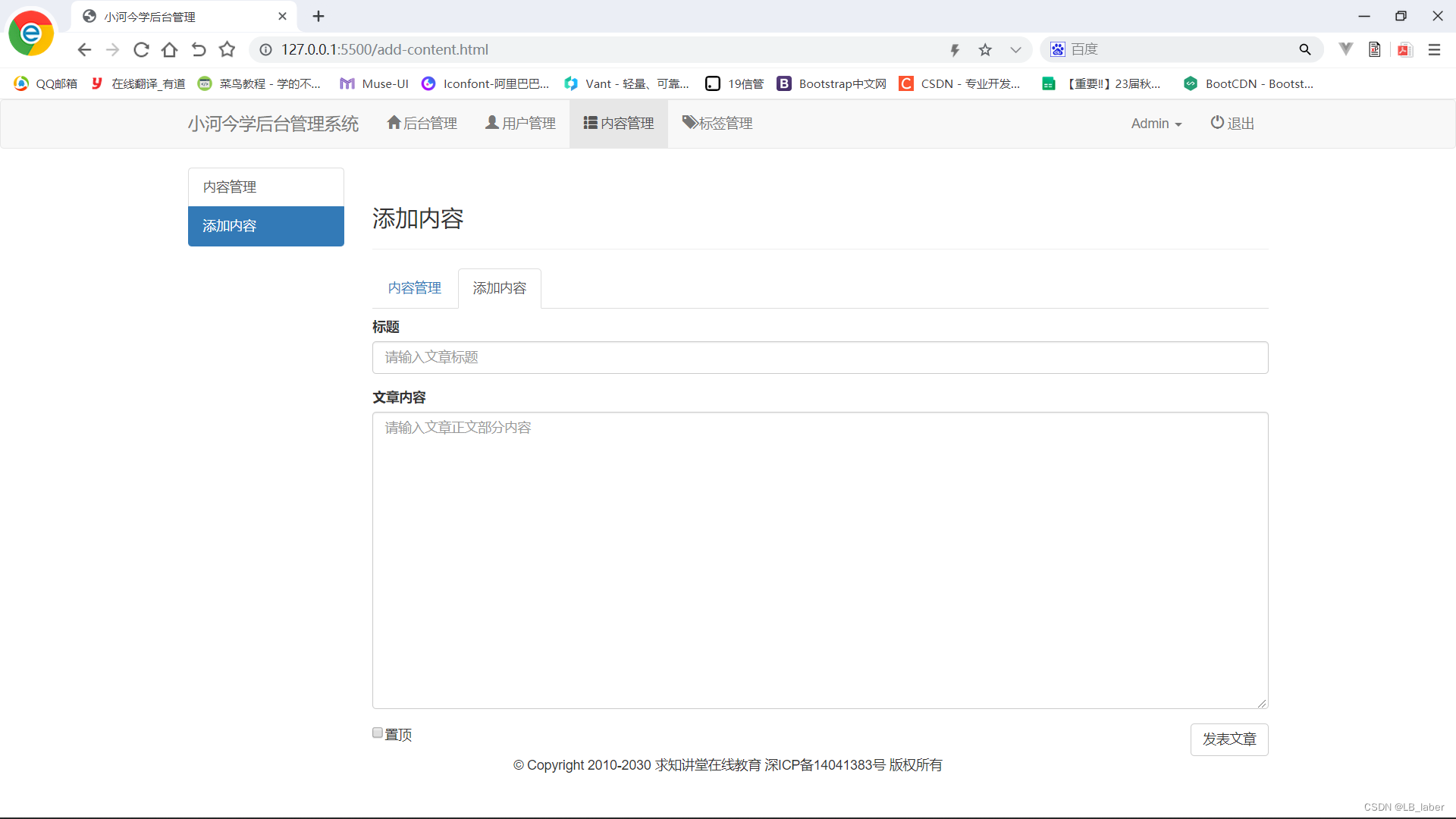This screenshot has width=1456, height=819.
Task: Click the red PDF extension icon
Action: pos(1405,49)
